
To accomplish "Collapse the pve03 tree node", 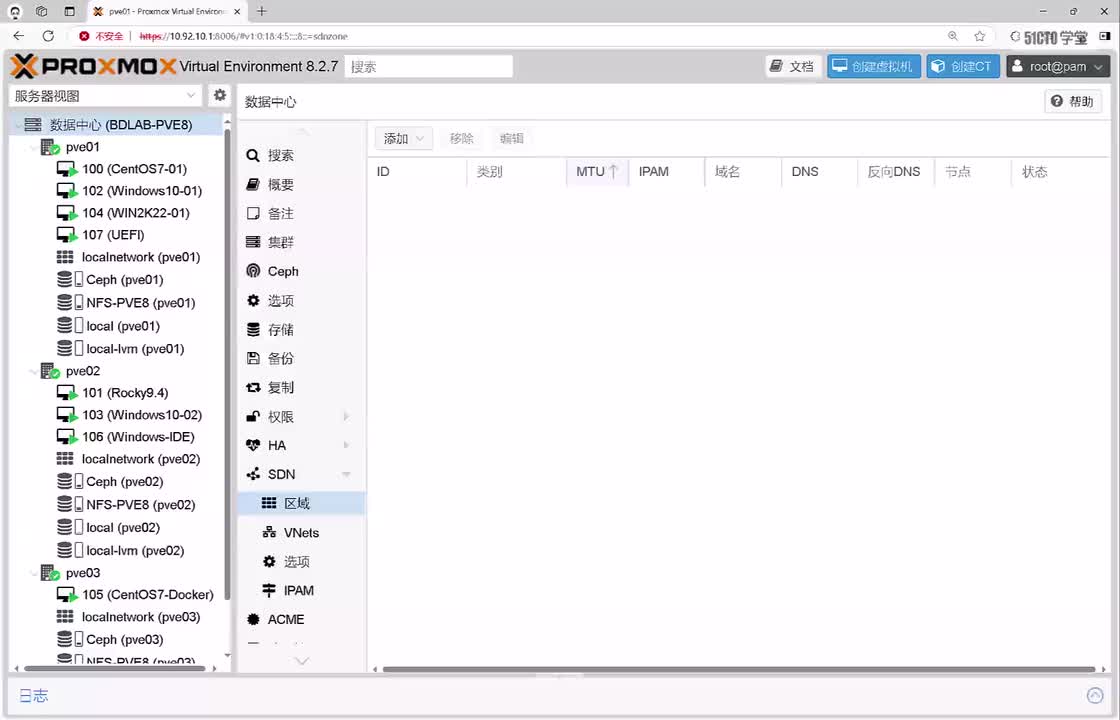I will (33, 573).
